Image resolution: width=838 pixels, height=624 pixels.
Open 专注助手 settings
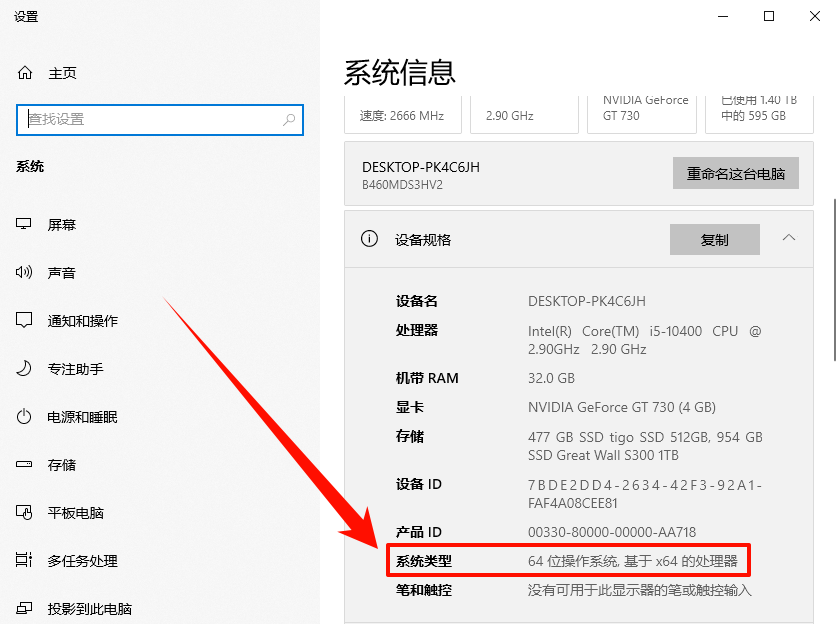[x=75, y=369]
